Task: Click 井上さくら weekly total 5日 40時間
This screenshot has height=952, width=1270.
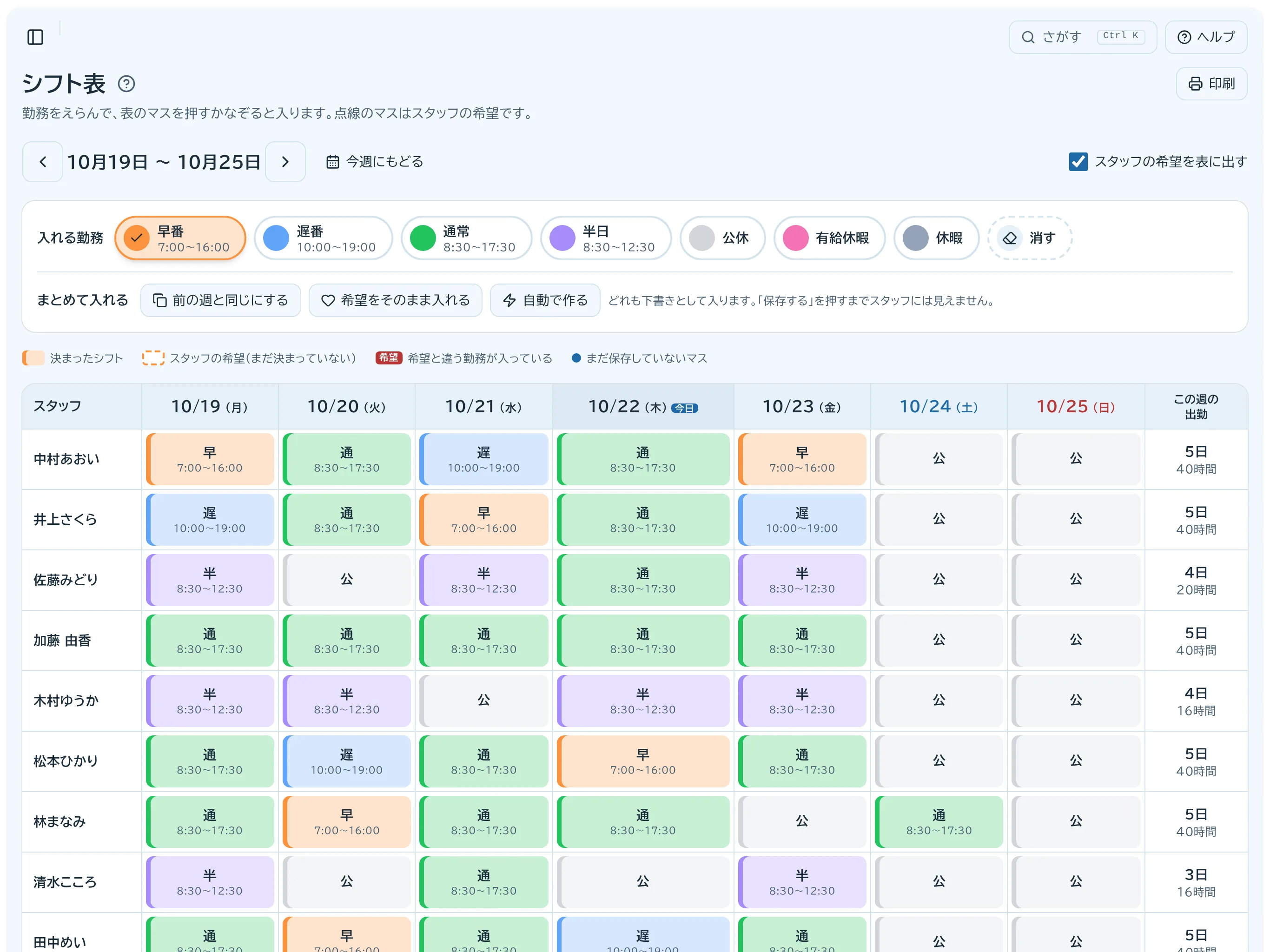Action: 1197,520
